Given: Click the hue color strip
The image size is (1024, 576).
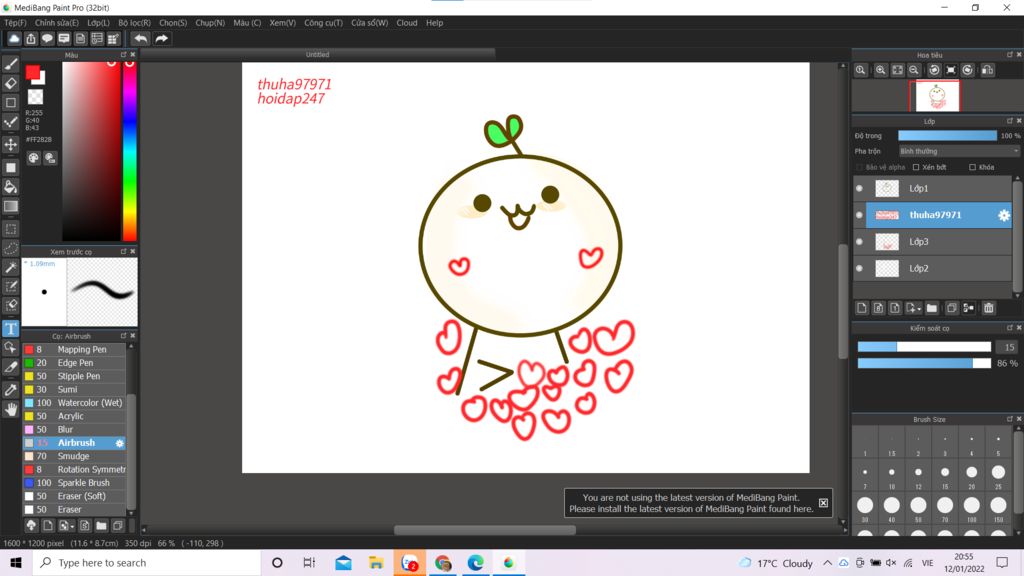Looking at the screenshot, I should pos(130,151).
